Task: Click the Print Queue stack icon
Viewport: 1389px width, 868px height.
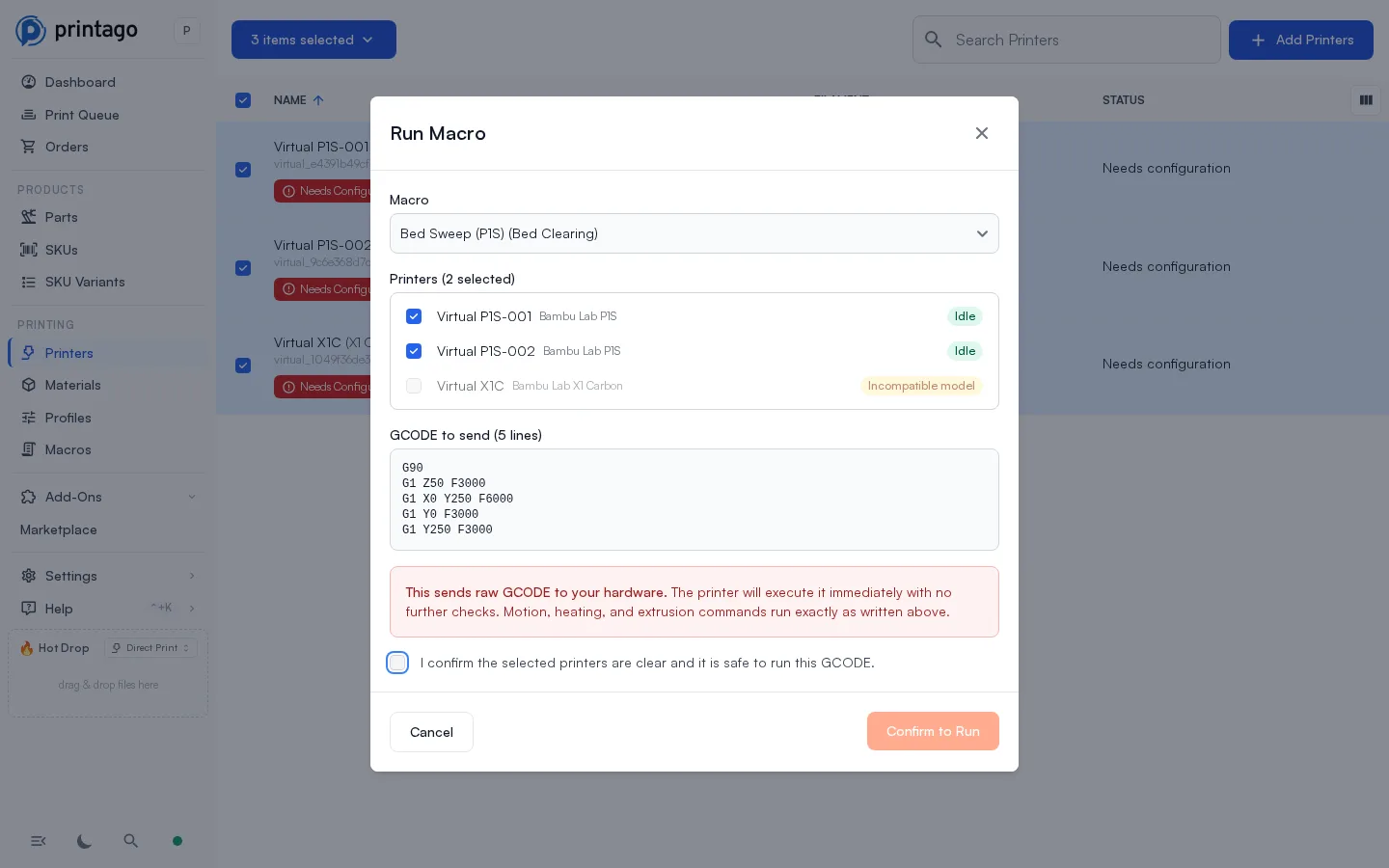Action: 29,115
